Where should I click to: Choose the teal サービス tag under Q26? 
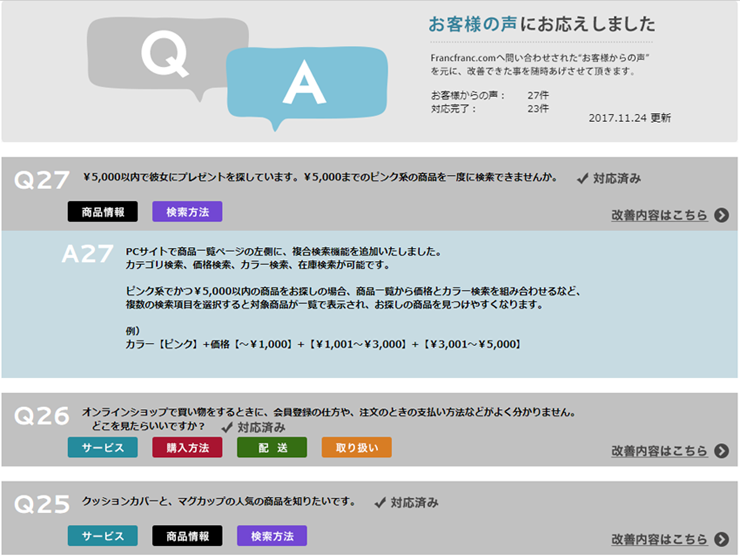(x=103, y=448)
